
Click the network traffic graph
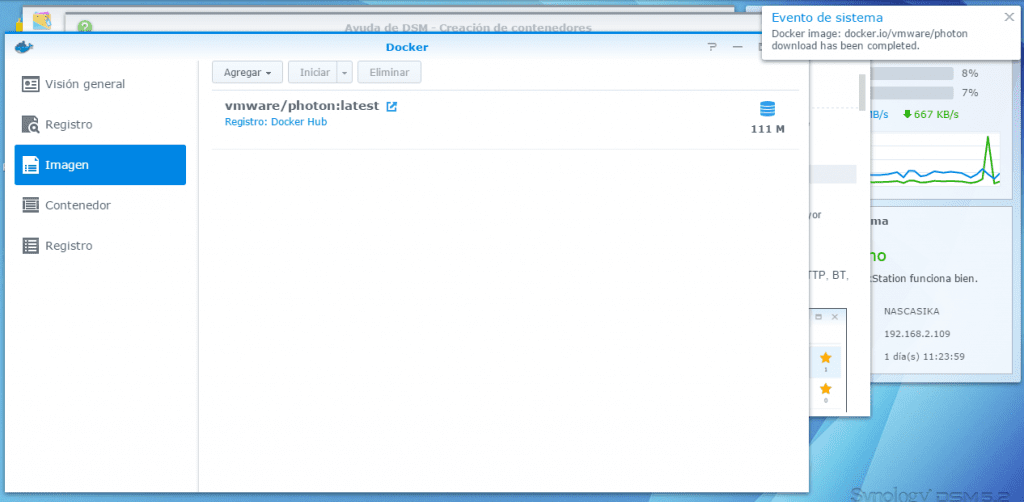(935, 160)
